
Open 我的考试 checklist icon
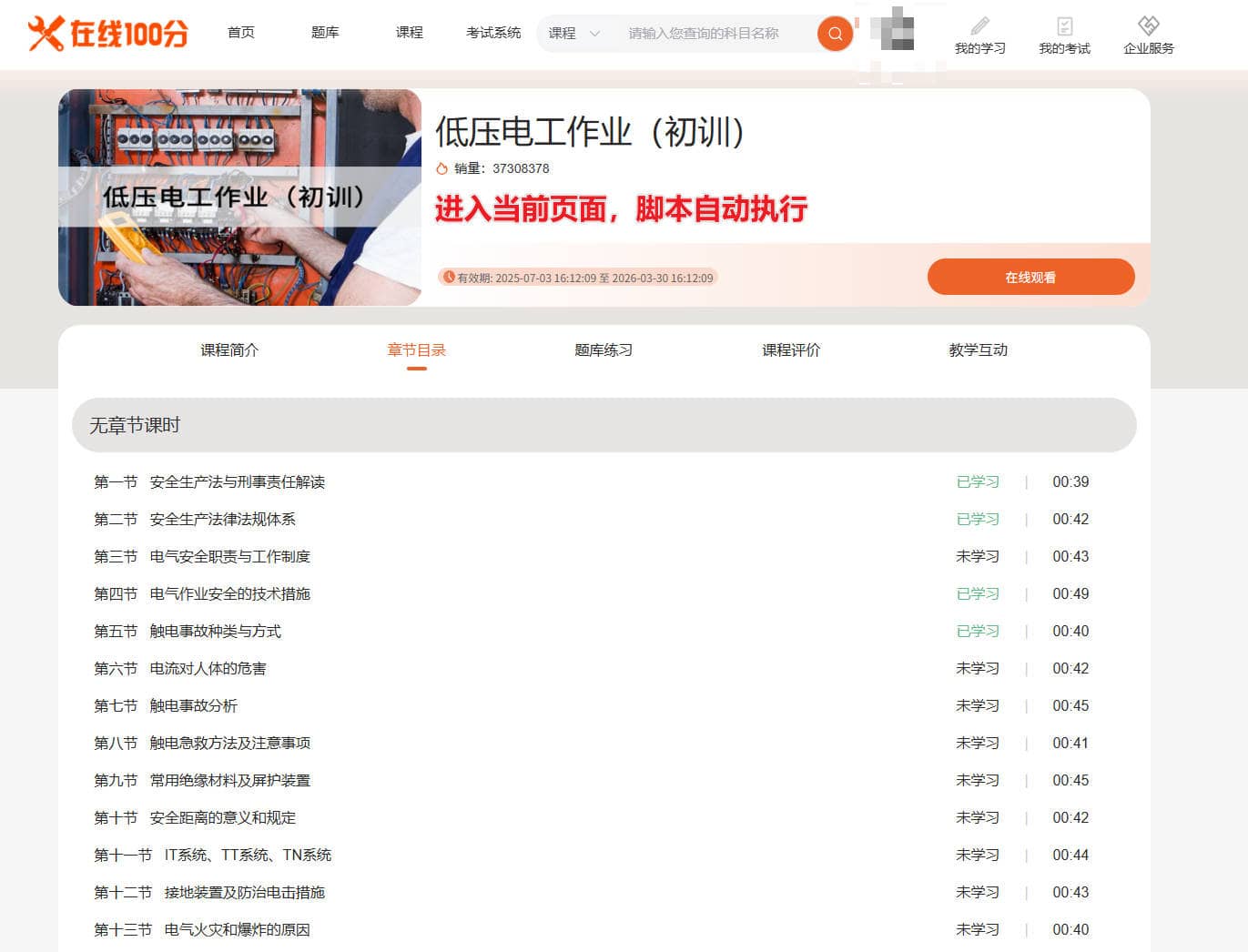(x=1064, y=25)
